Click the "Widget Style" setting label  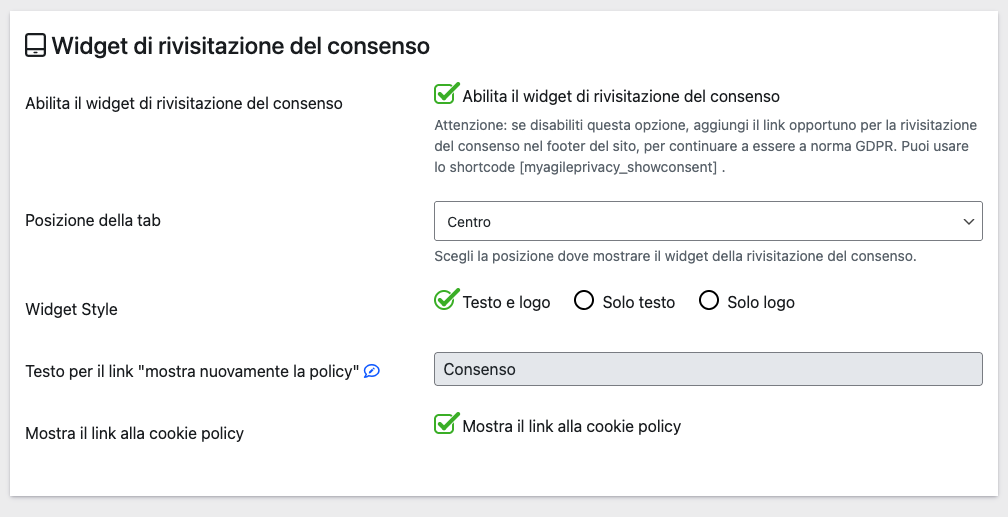pos(71,309)
